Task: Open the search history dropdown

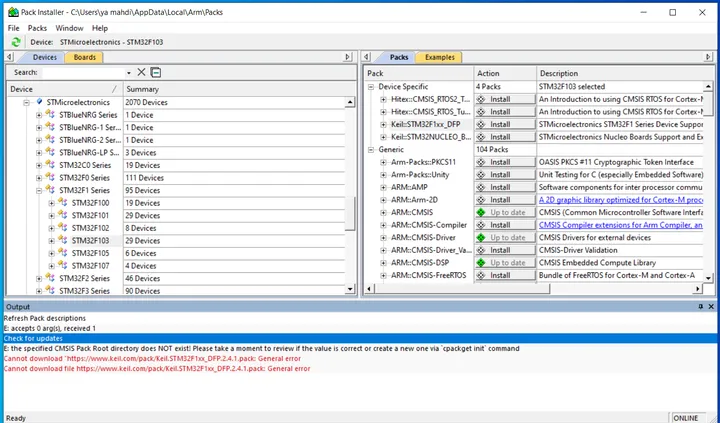Action: 129,73
